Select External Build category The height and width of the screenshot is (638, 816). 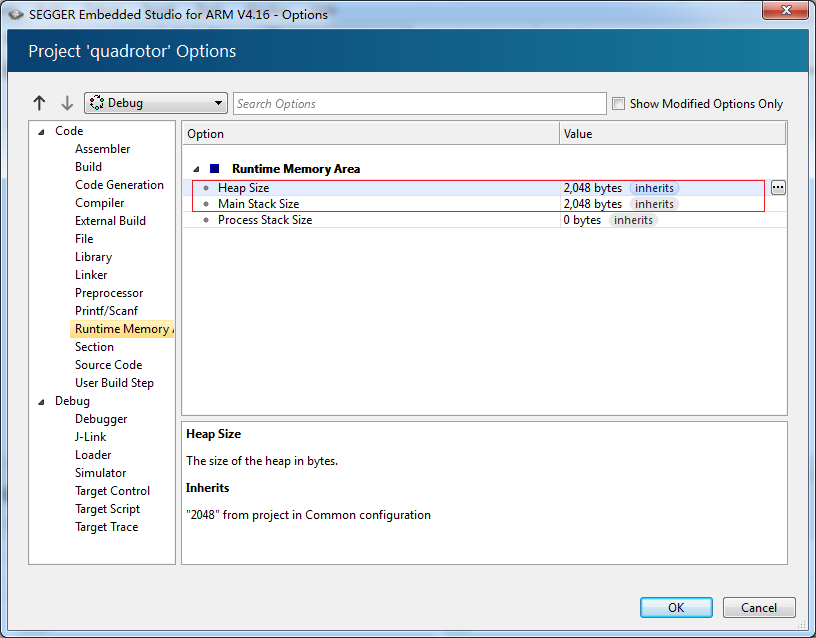(x=110, y=221)
